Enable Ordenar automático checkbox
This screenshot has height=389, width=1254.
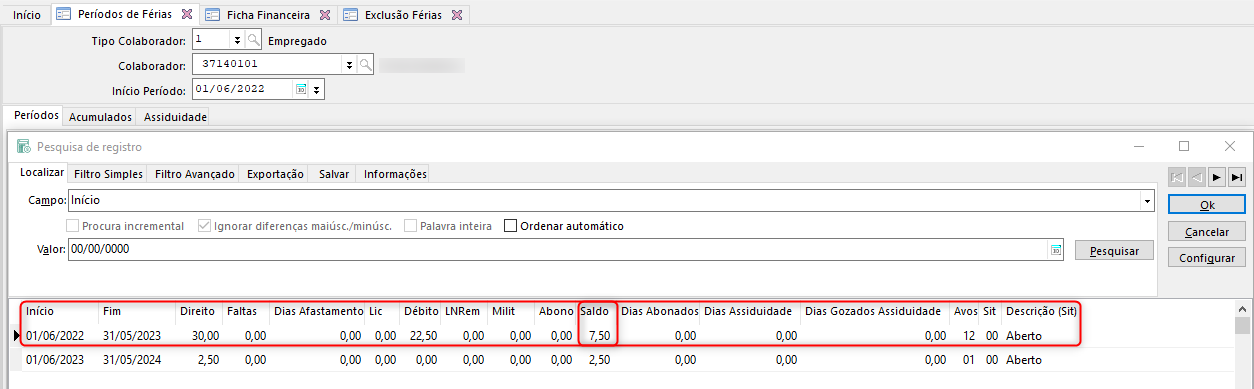511,226
